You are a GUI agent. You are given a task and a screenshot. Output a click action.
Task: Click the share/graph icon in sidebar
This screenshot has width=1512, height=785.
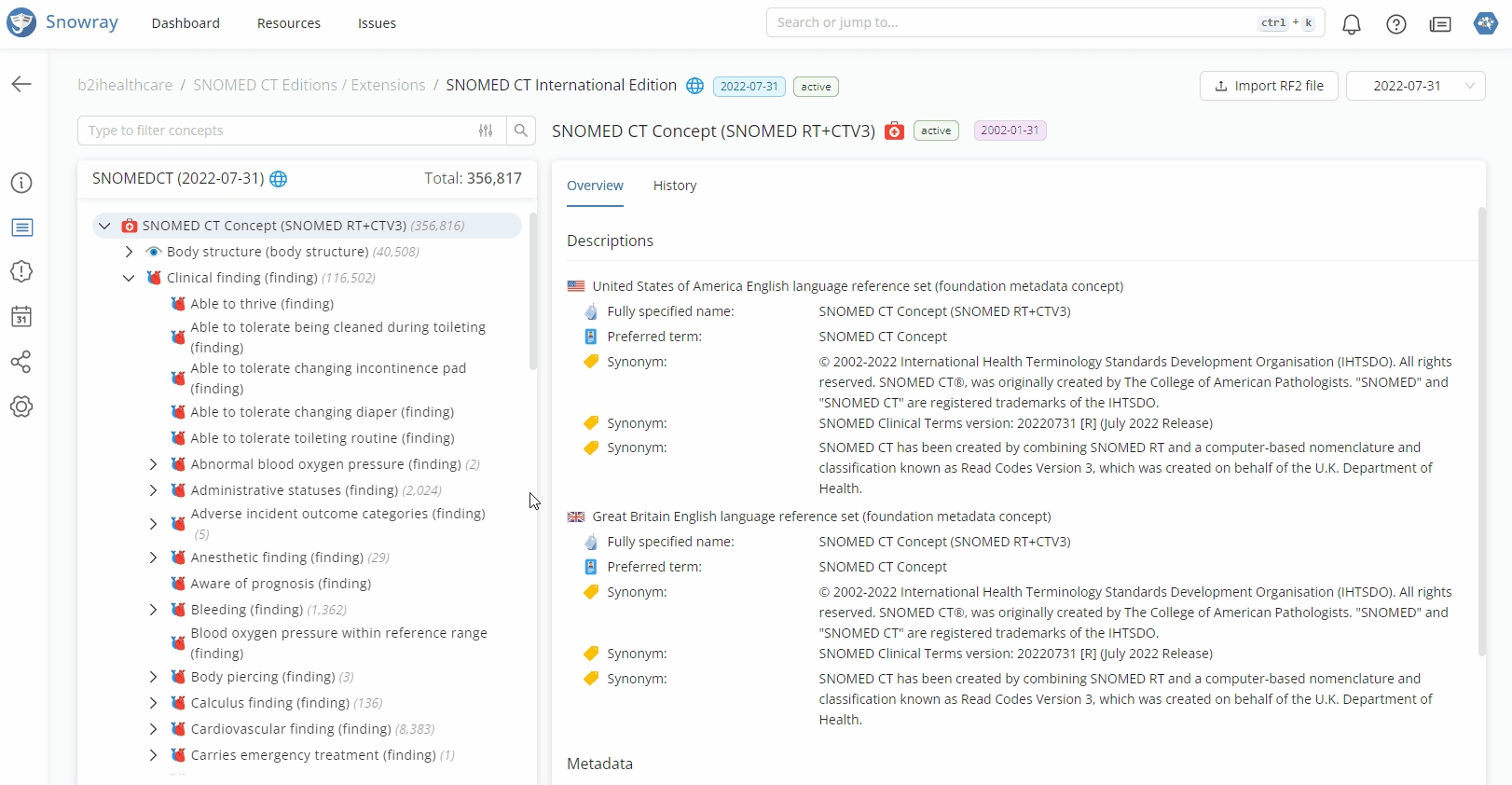pyautogui.click(x=21, y=362)
